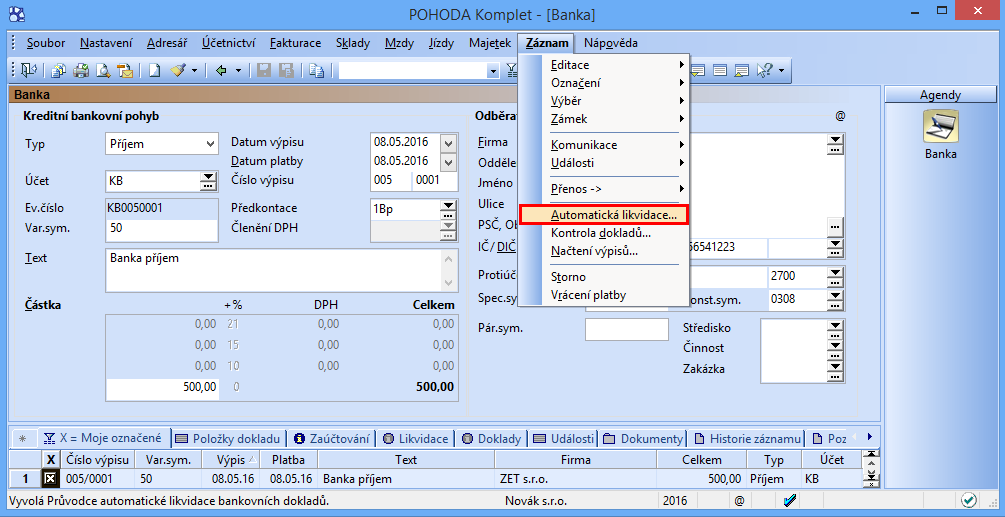Open dropdown arrow beside the broom icon
Image resolution: width=1005 pixels, height=517 pixels.
[194, 70]
